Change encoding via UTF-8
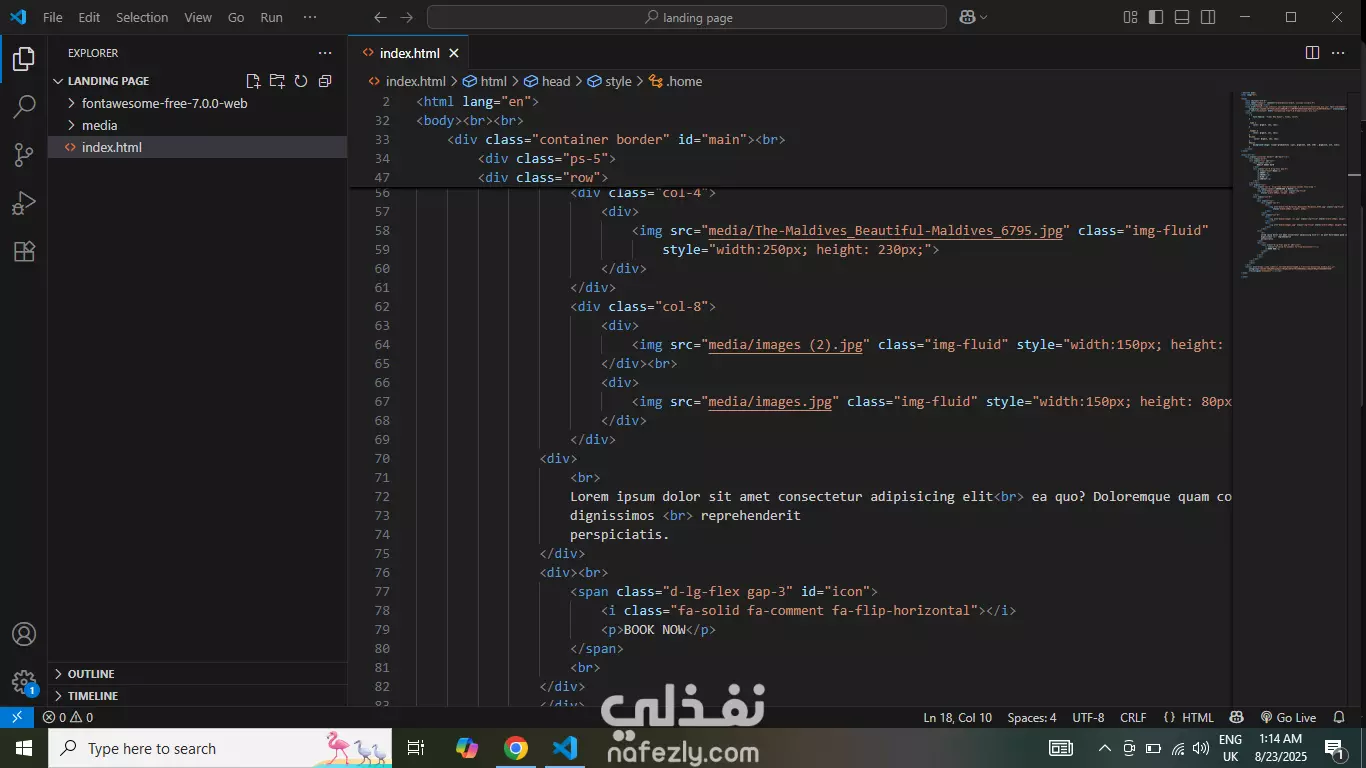The width and height of the screenshot is (1366, 768). tap(1088, 717)
